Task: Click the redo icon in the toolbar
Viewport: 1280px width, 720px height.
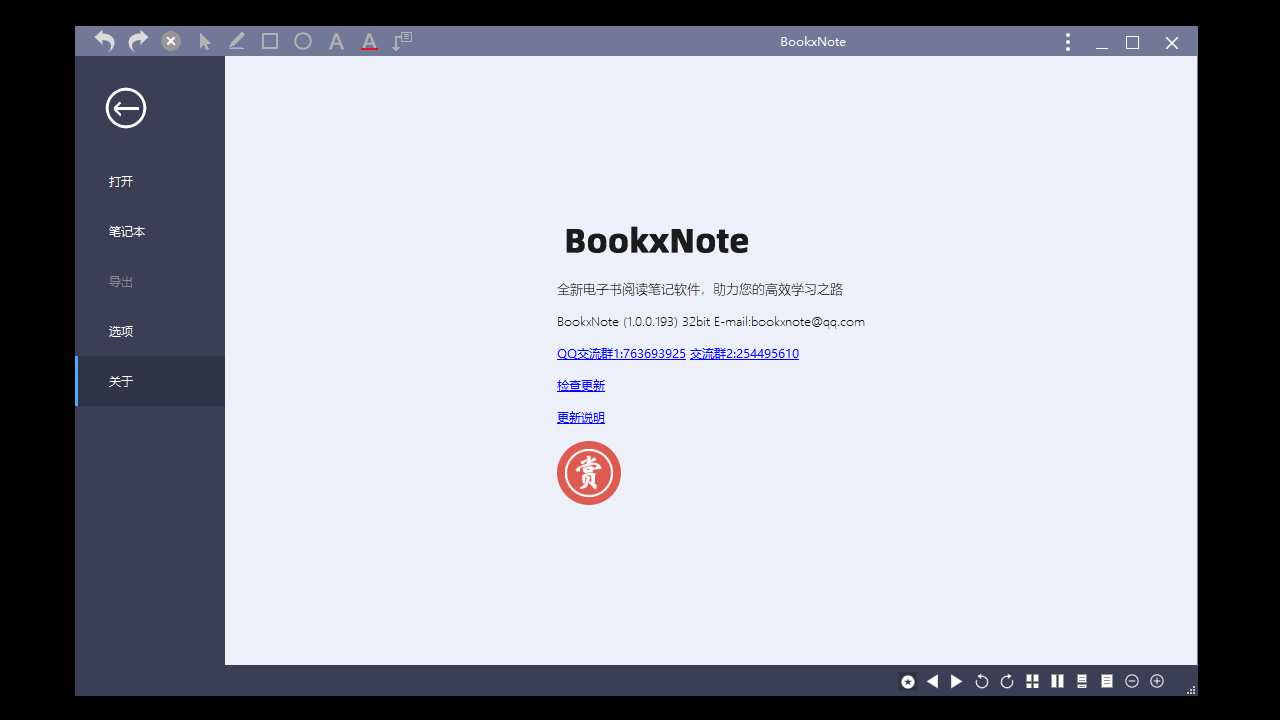Action: [137, 41]
